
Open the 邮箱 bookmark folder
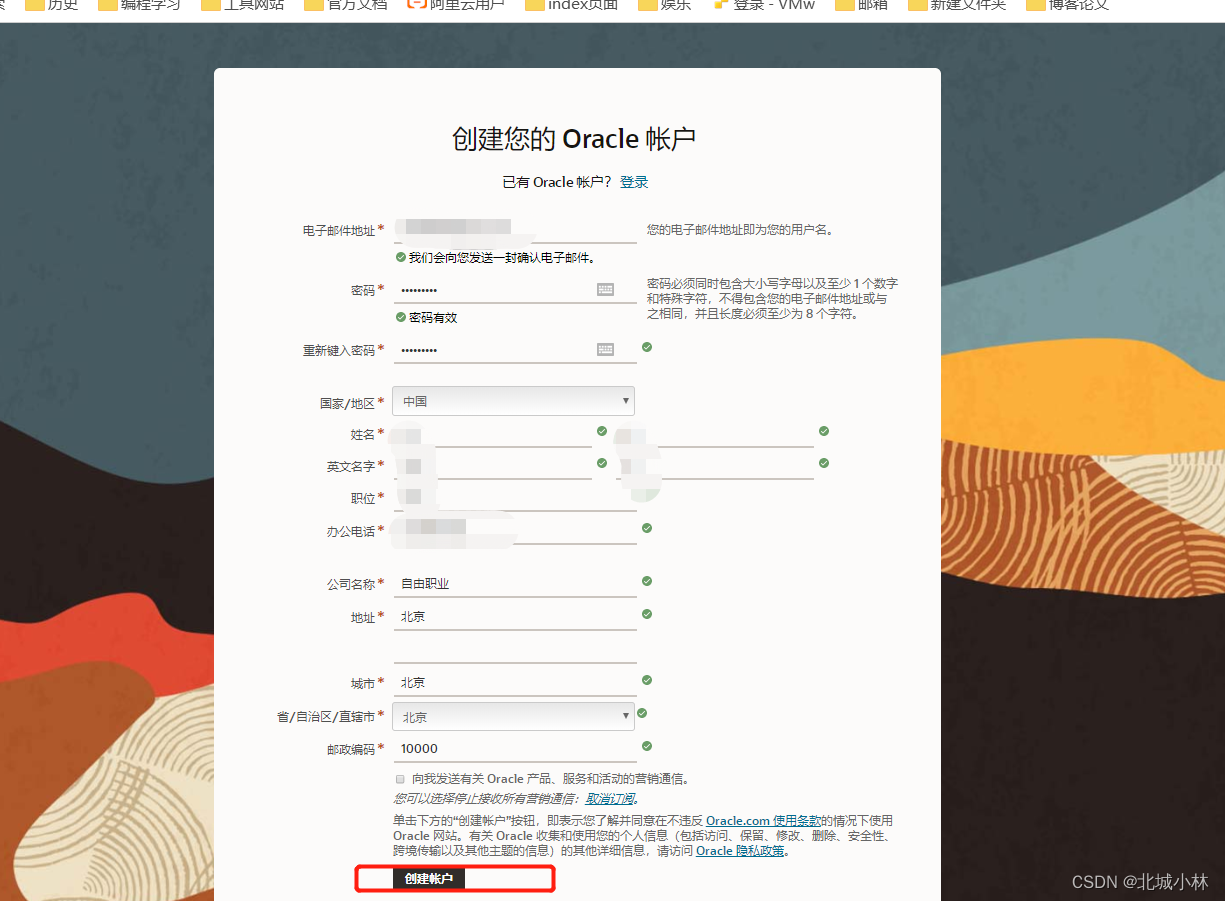click(x=864, y=5)
